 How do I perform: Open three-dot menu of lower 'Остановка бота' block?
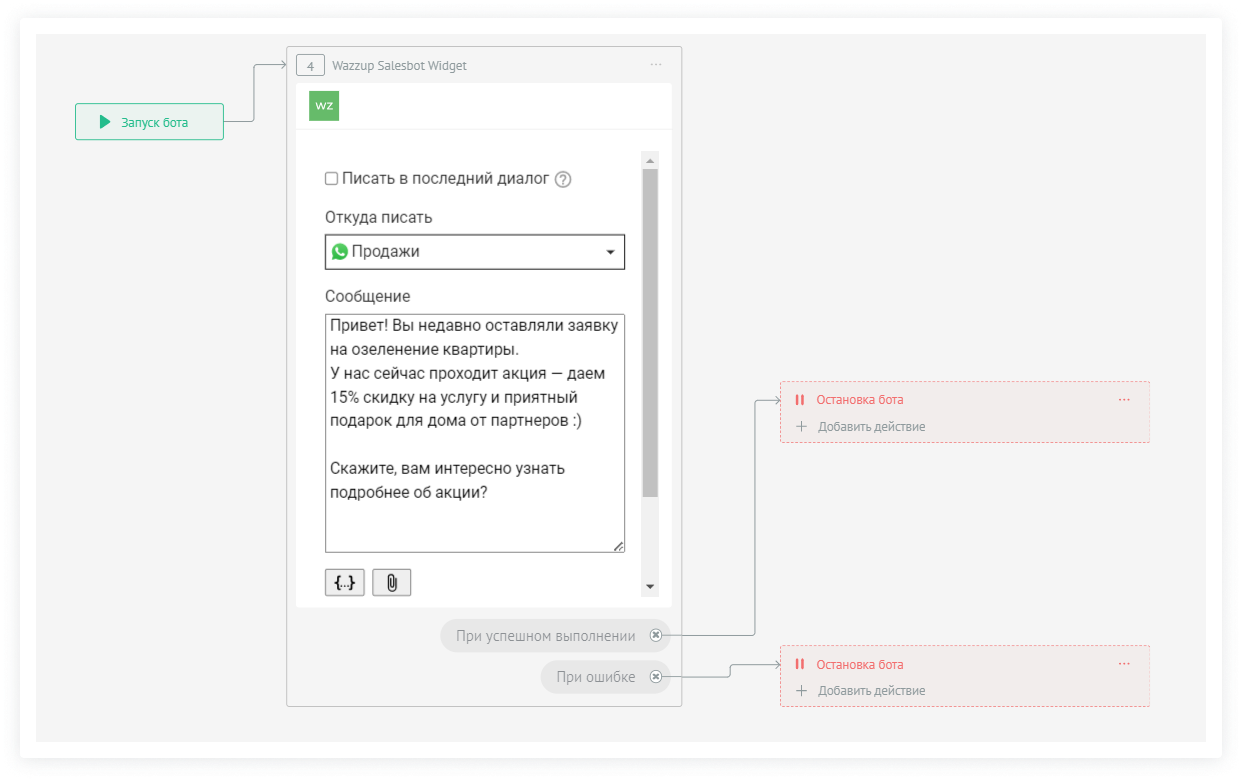[1124, 664]
